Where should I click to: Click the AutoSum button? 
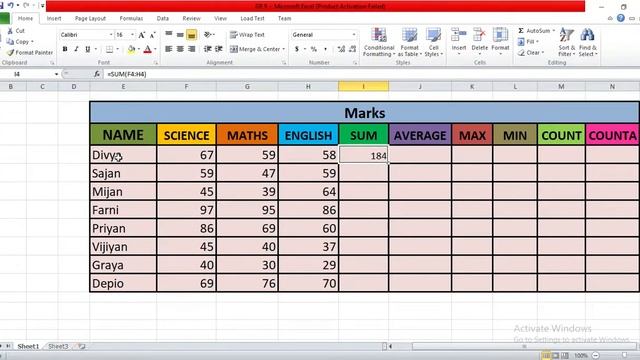(534, 31)
